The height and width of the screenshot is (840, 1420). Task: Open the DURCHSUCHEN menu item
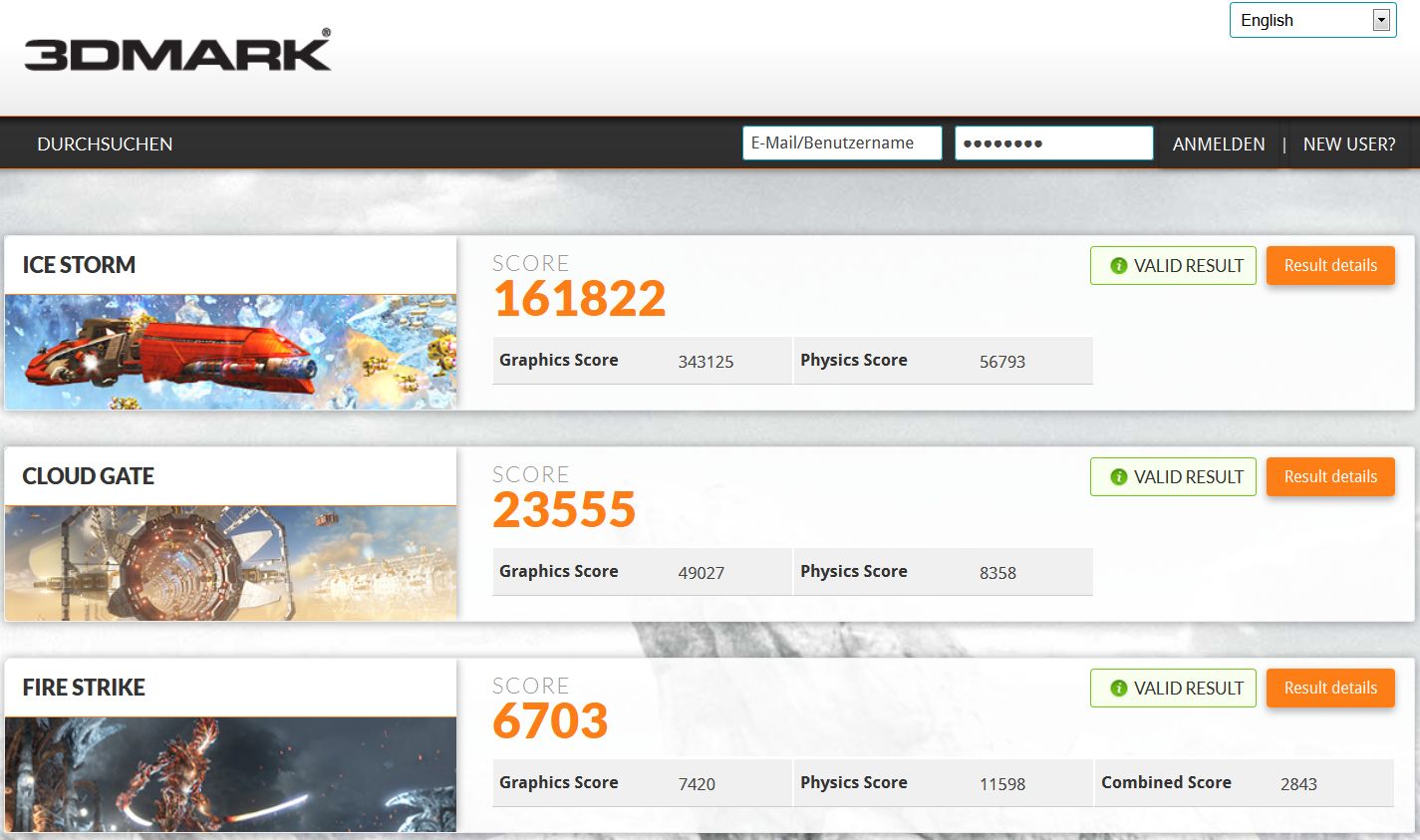[x=105, y=144]
